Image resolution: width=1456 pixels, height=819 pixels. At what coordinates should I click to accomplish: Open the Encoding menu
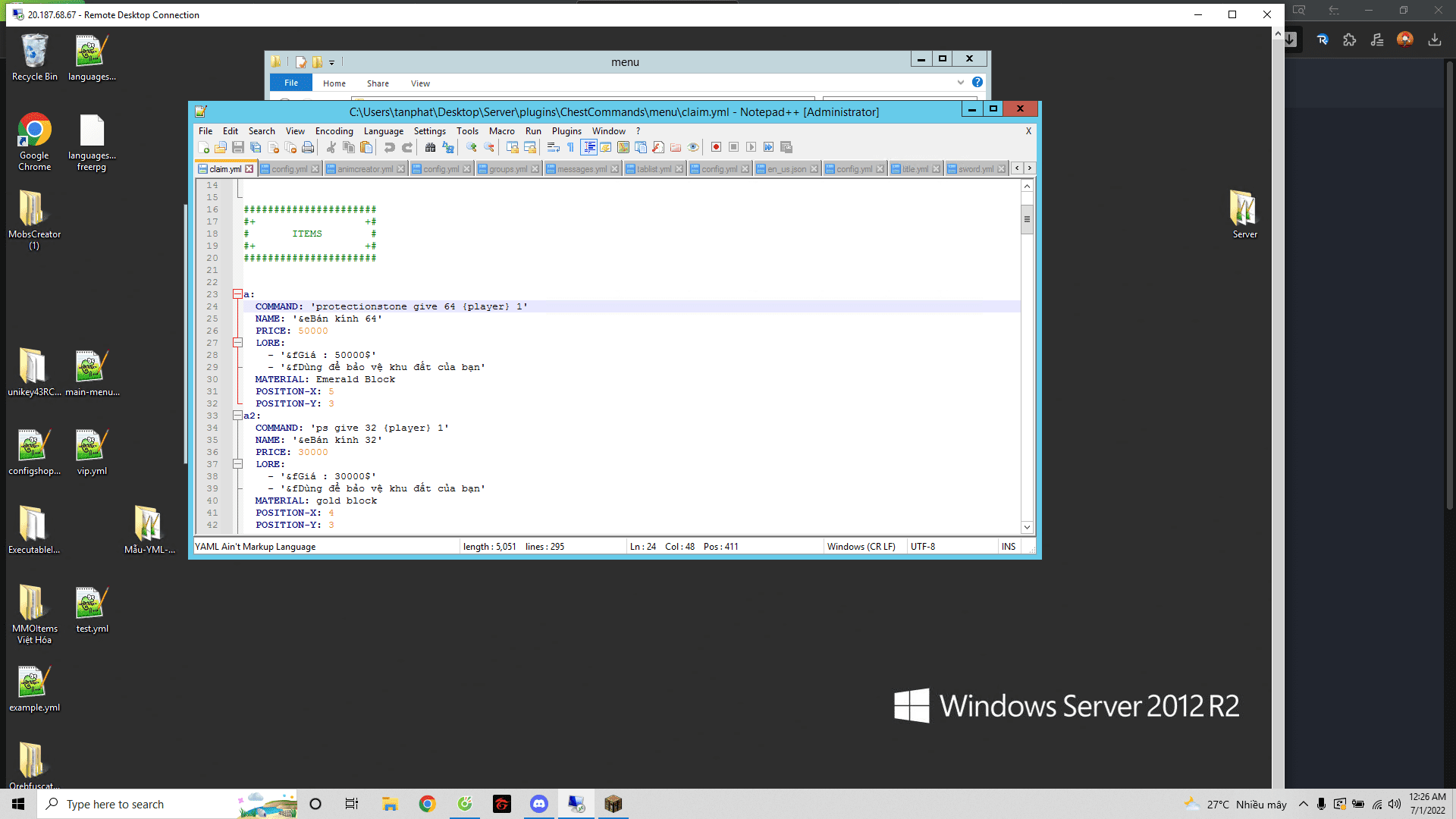334,131
